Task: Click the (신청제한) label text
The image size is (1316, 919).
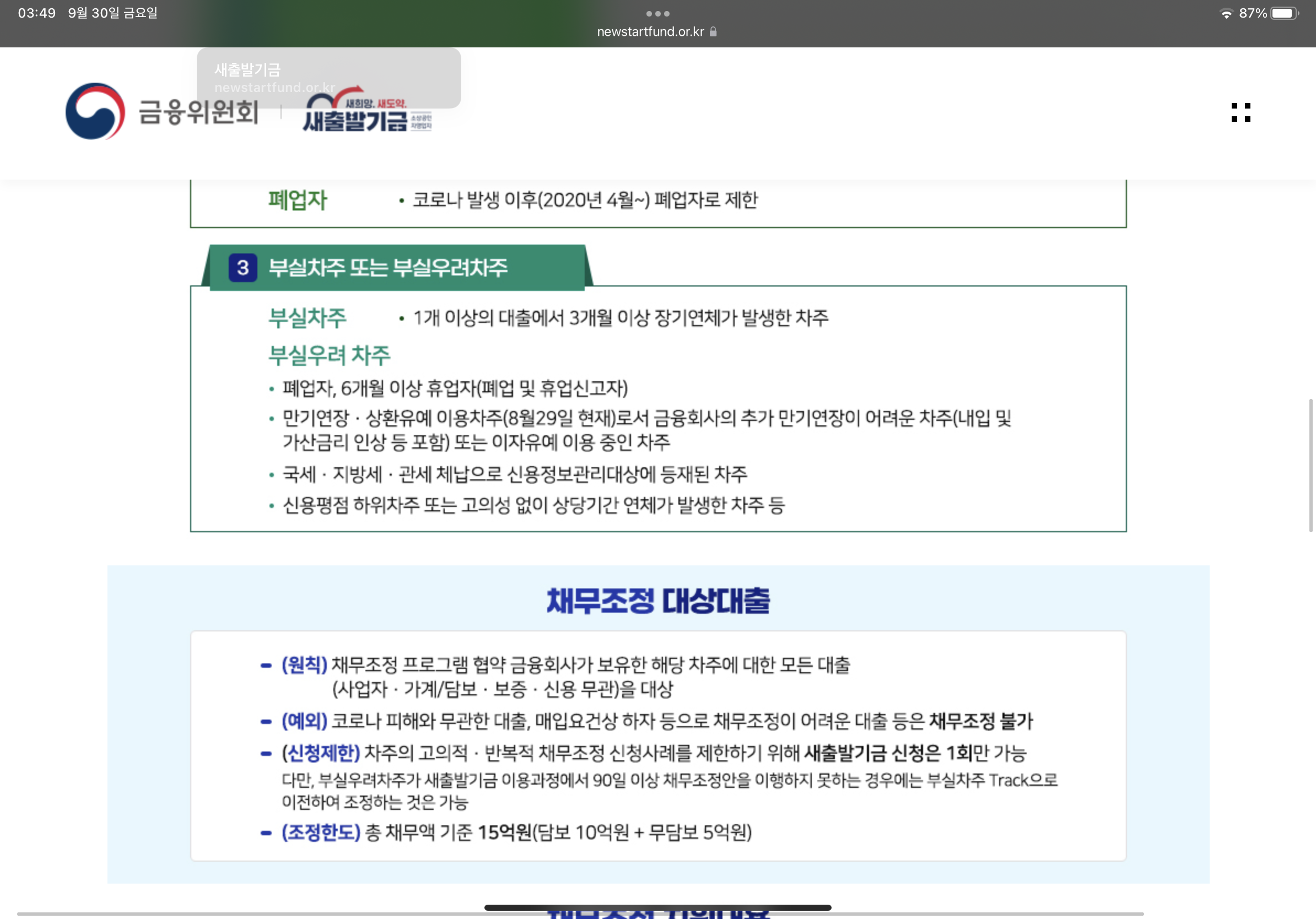Action: (x=320, y=753)
